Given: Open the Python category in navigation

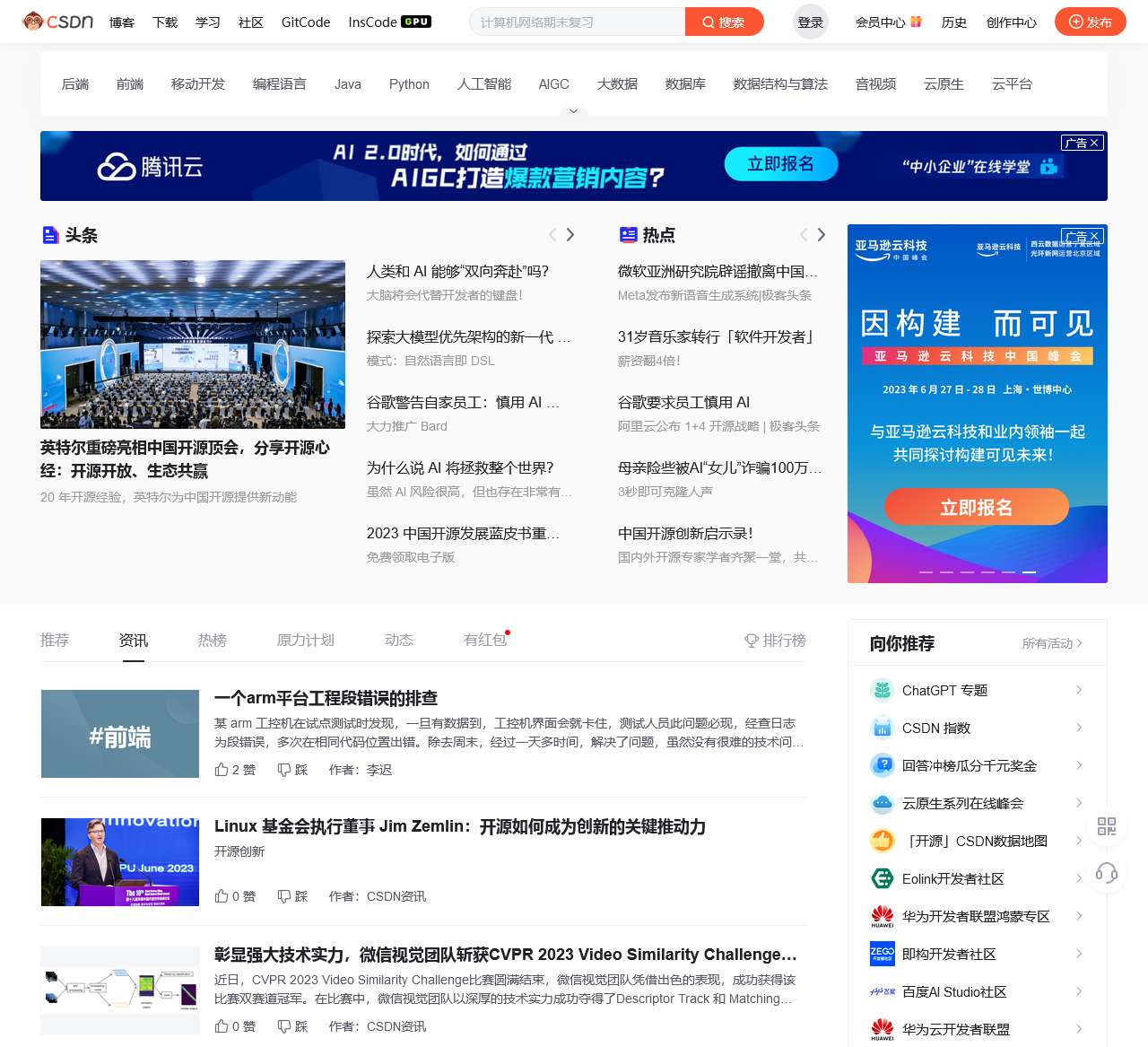Looking at the screenshot, I should click(409, 83).
